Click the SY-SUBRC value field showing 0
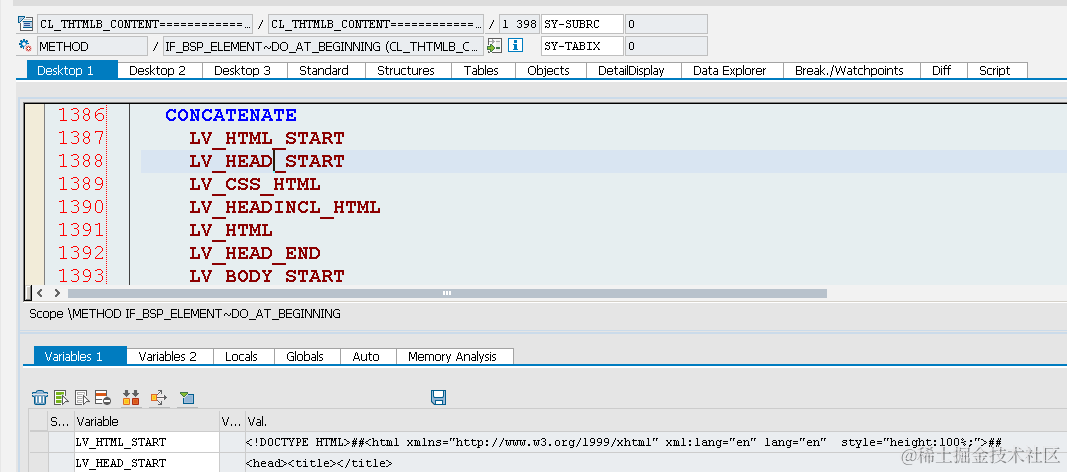The height and width of the screenshot is (472, 1067). pos(666,24)
